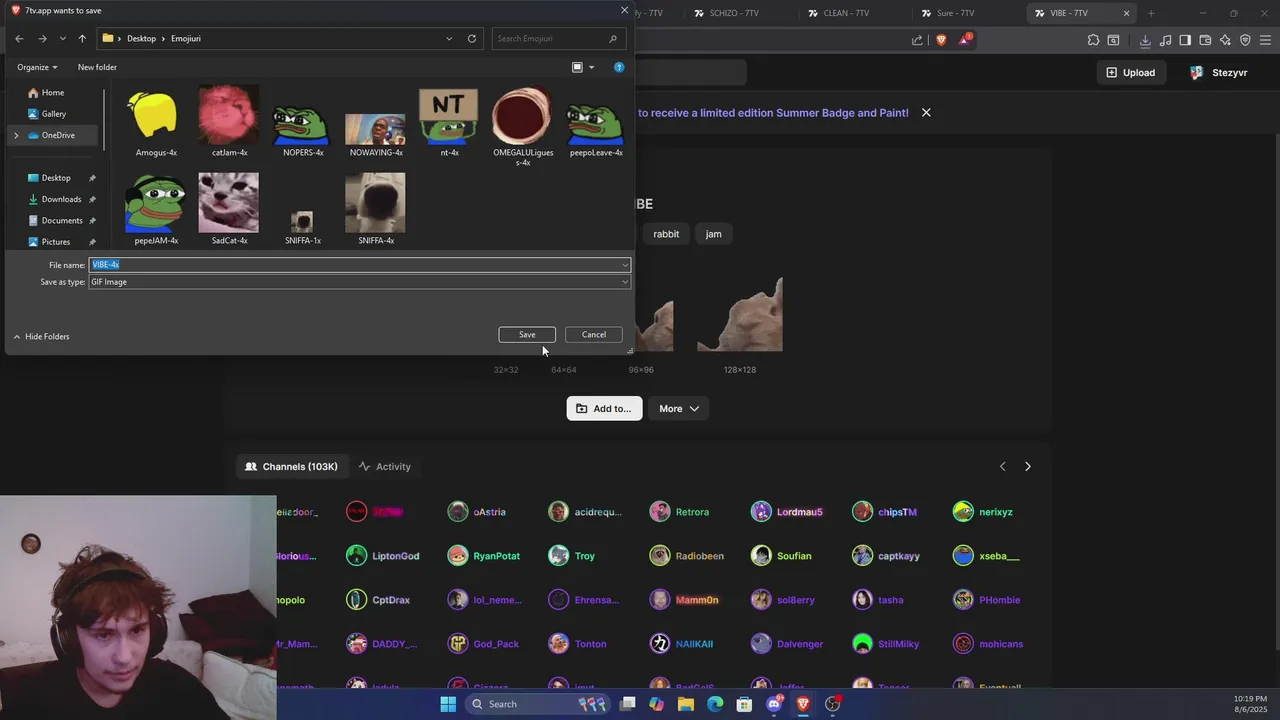The image size is (1280, 720).
Task: Click the Save button
Action: pyautogui.click(x=527, y=335)
